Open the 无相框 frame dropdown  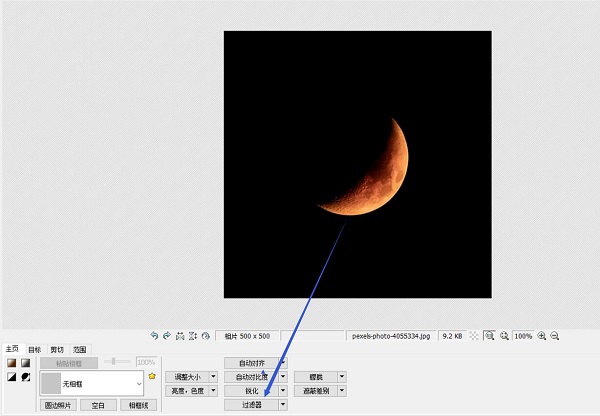[x=138, y=382]
